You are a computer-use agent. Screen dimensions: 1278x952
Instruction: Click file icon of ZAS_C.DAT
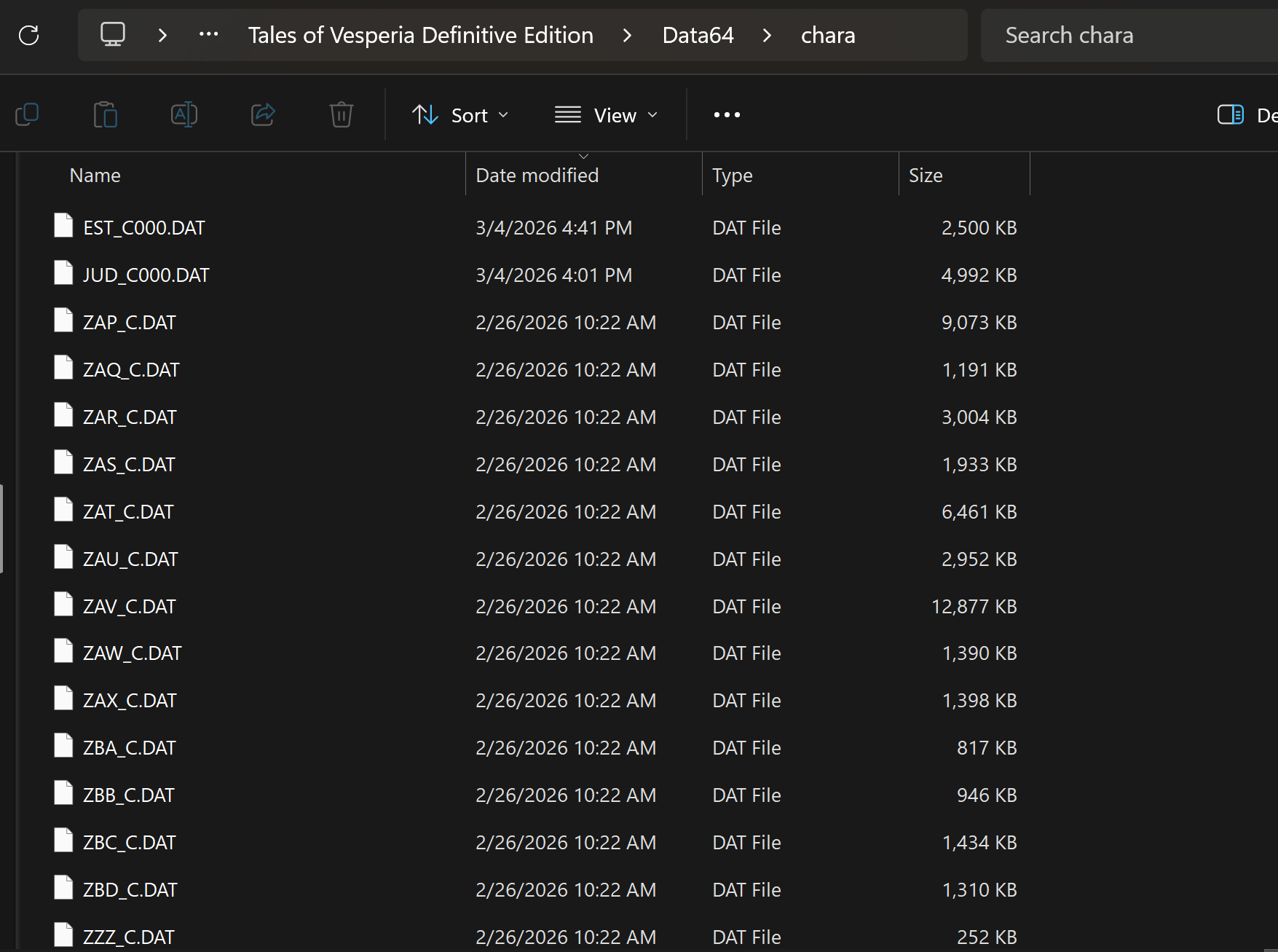pyautogui.click(x=63, y=462)
